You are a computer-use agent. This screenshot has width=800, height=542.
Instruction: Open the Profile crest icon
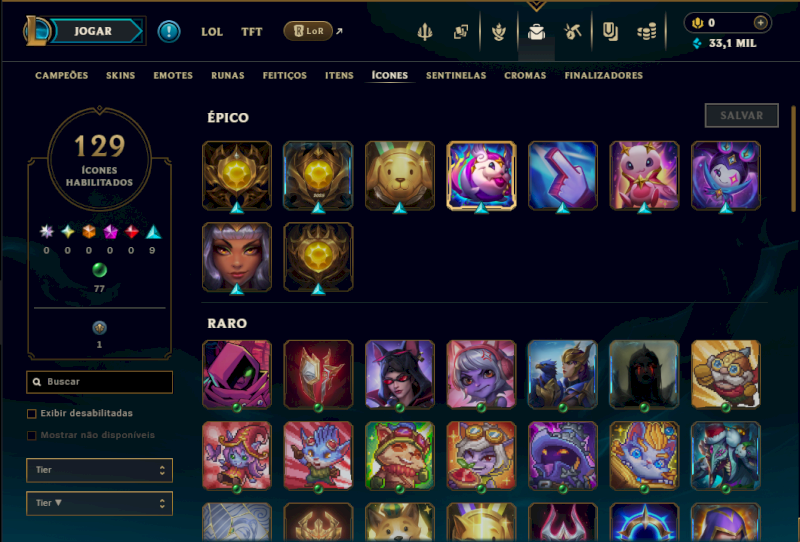pyautogui.click(x=498, y=32)
